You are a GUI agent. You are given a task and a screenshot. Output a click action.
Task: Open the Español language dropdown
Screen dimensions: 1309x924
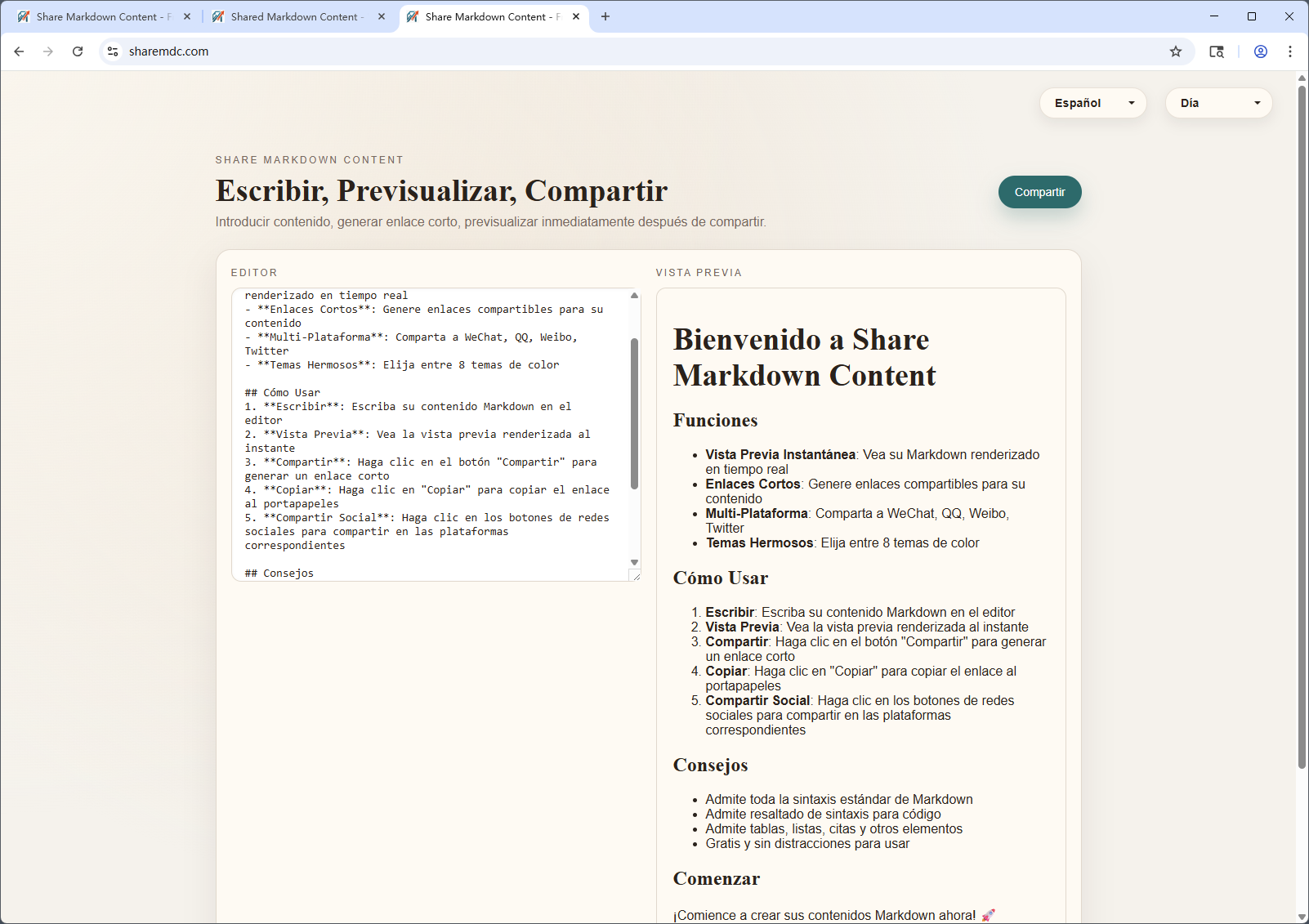point(1093,103)
